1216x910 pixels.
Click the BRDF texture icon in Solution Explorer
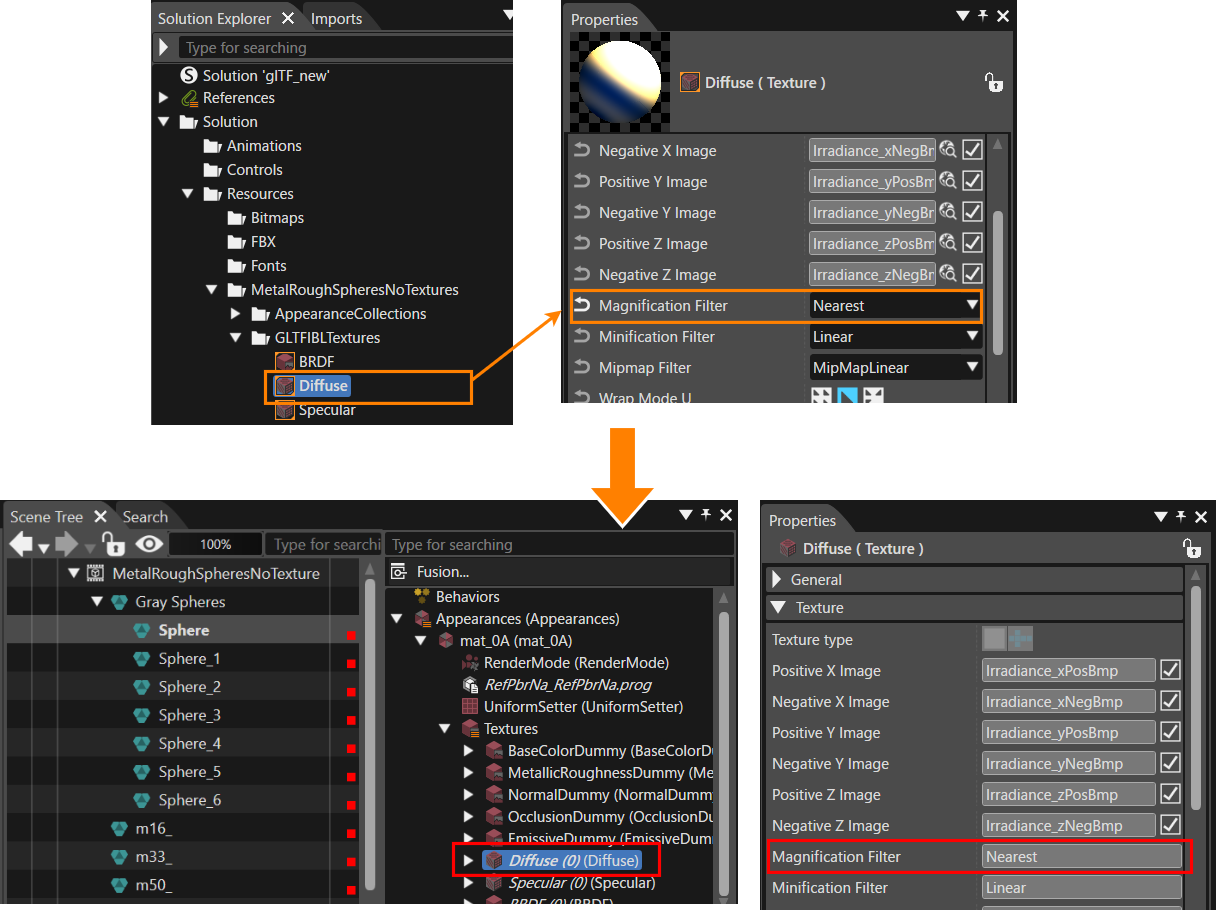(x=284, y=362)
